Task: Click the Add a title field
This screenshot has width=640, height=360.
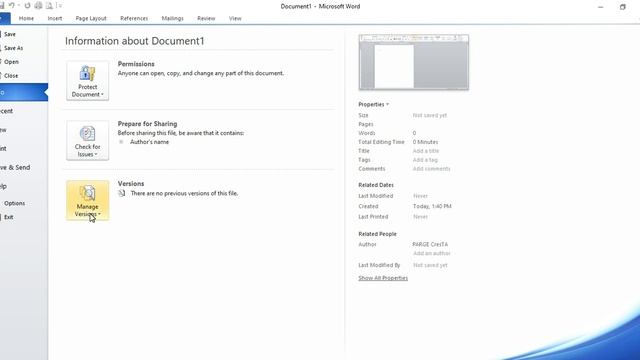Action: tap(426, 151)
